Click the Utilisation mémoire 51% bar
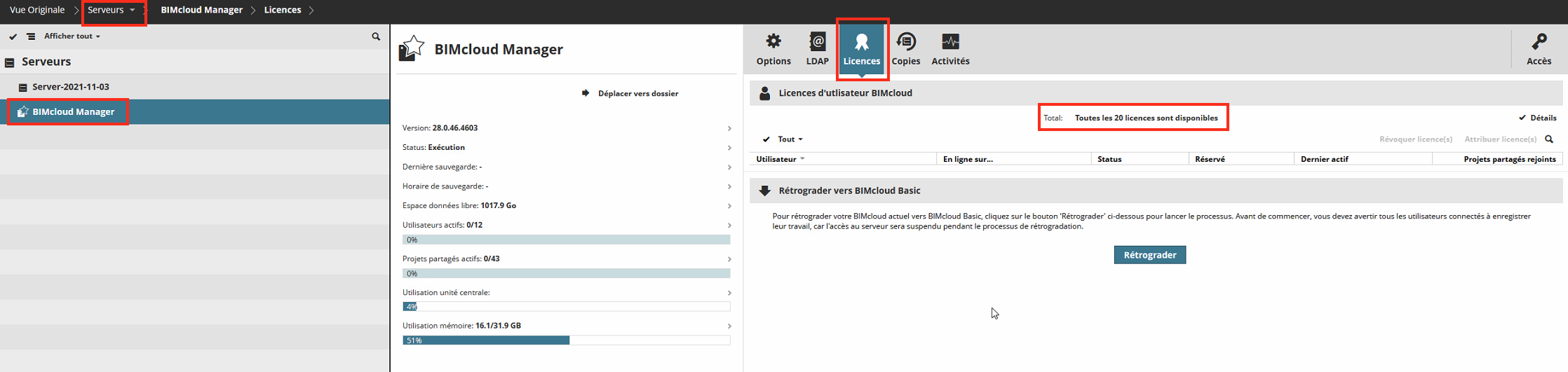Screen dimensions: 1568x372 567,340
